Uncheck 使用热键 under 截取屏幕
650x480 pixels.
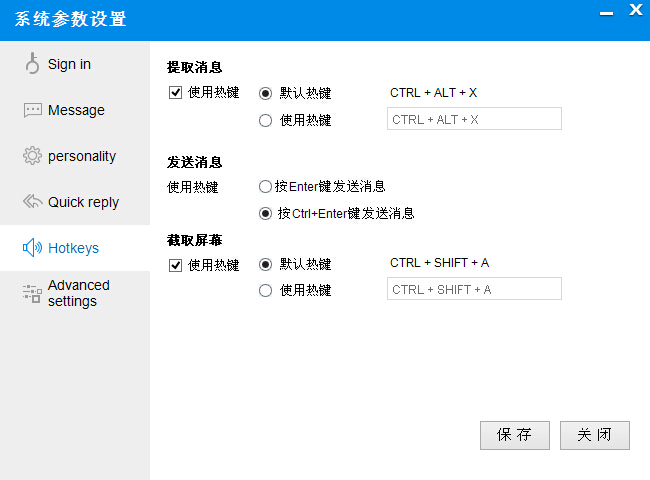click(x=175, y=265)
